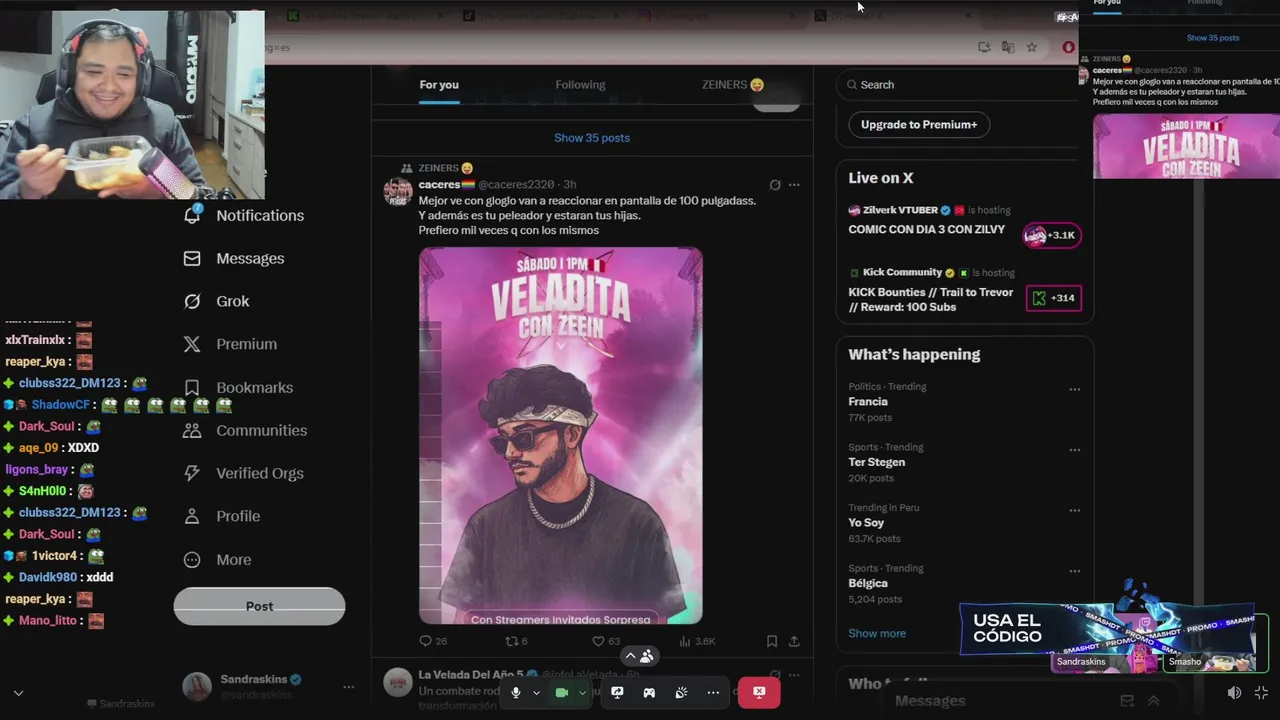Screen dimensions: 1280x720
Task: View analytics showing 3.6K views
Action: coord(697,641)
